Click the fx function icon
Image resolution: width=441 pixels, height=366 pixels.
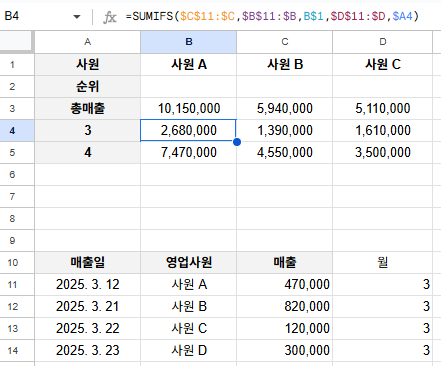(x=110, y=17)
